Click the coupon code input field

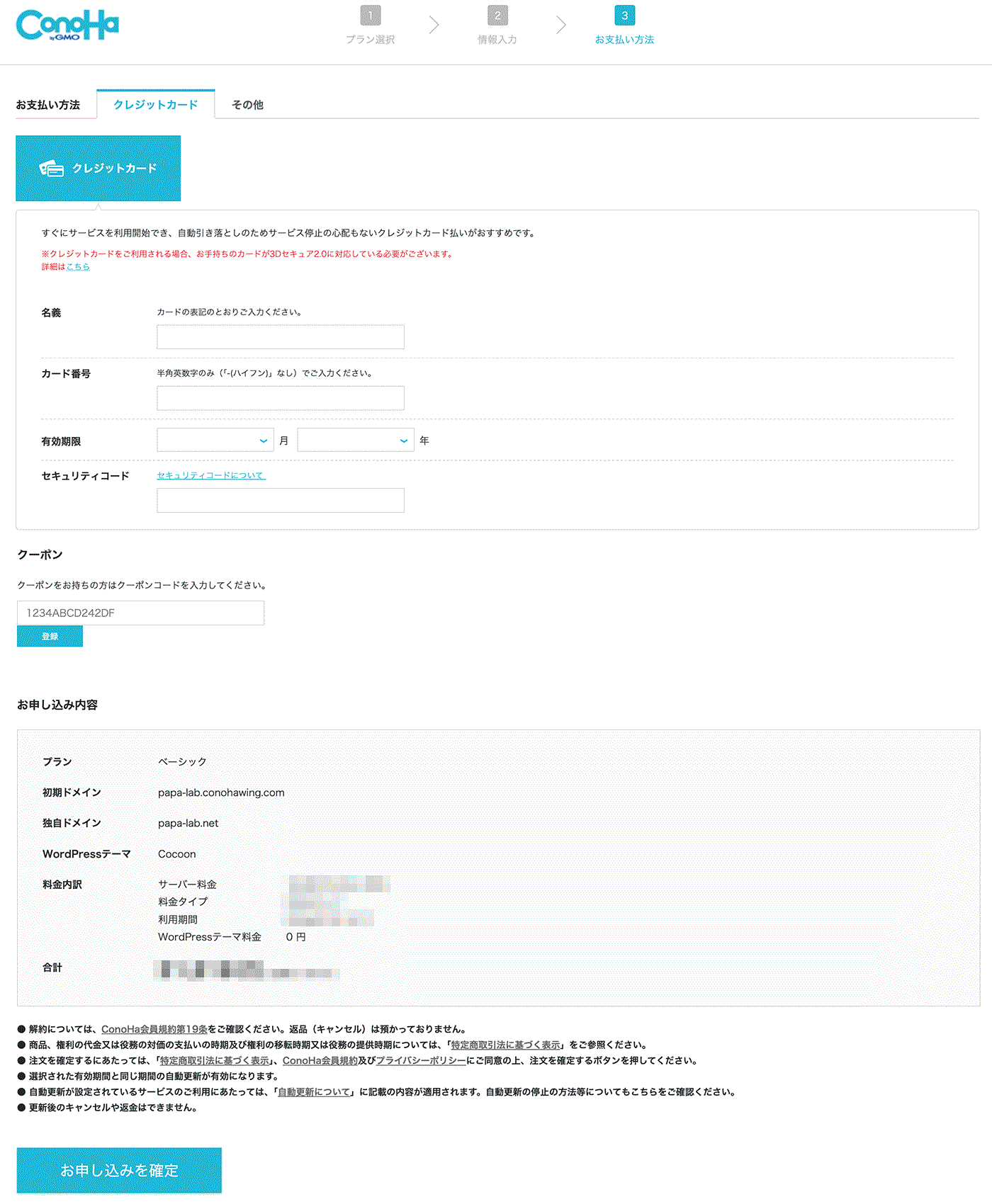140,613
